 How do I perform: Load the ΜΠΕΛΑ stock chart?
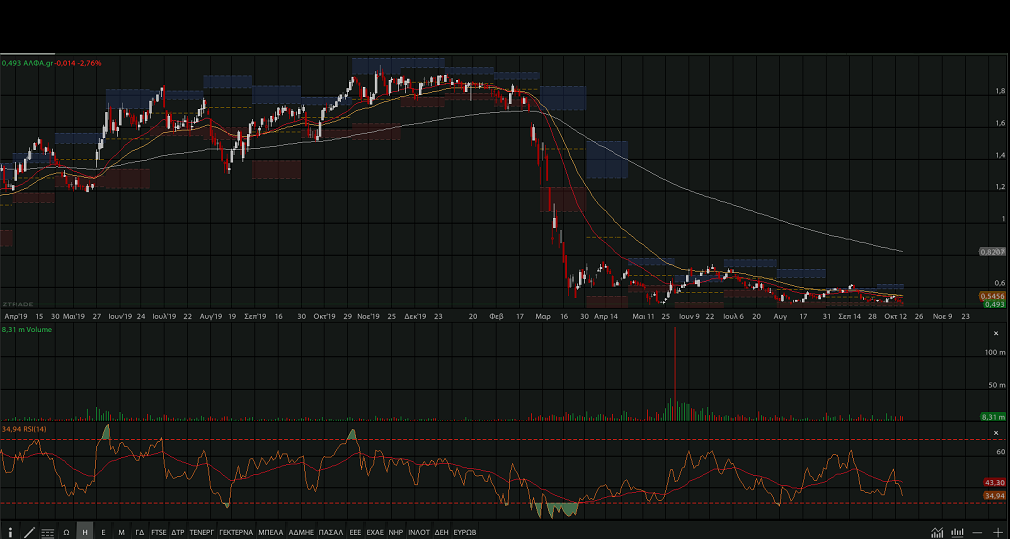271,532
